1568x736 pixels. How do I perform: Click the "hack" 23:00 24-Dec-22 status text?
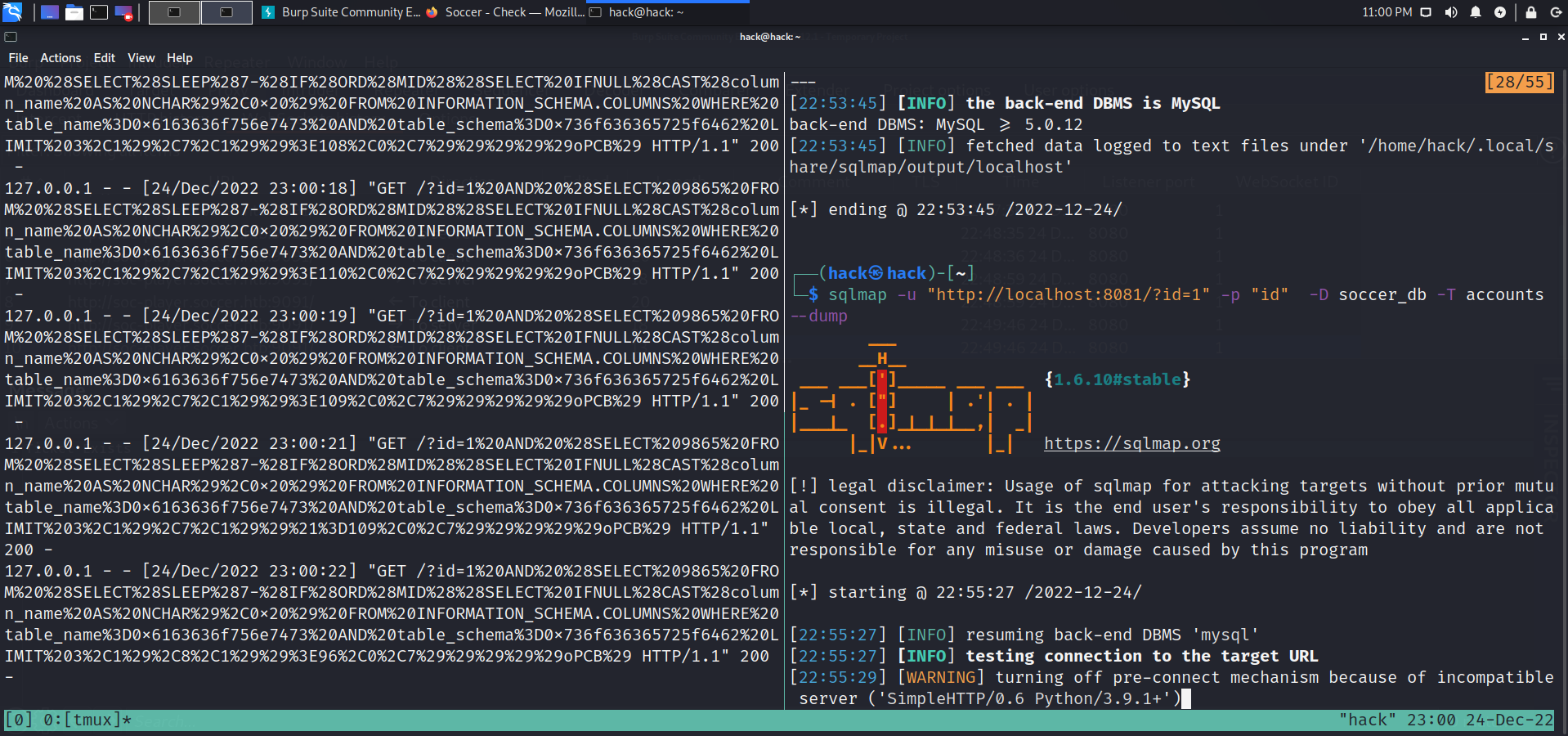click(1446, 720)
